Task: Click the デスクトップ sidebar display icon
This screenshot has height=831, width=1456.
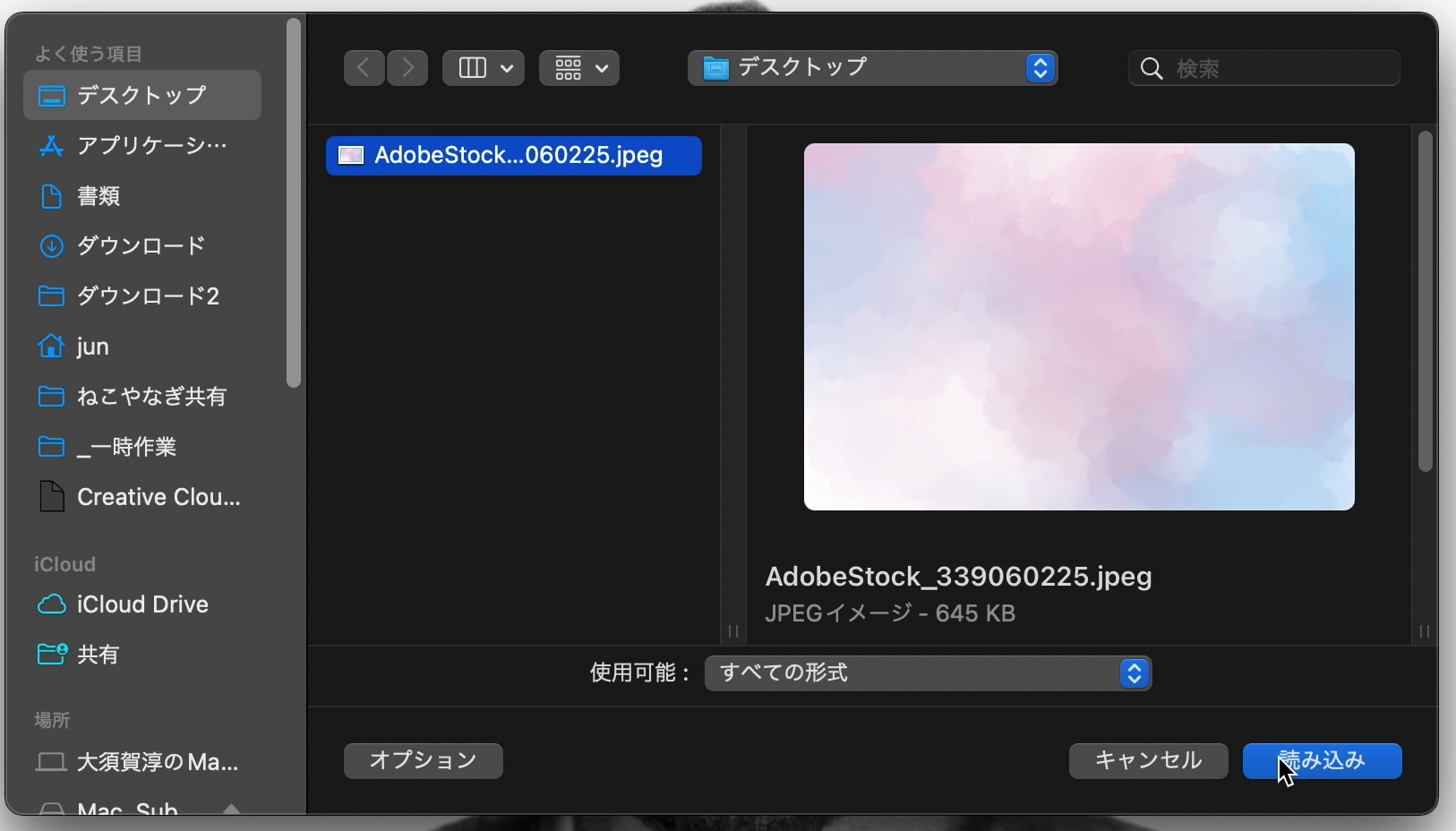Action: coord(52,96)
